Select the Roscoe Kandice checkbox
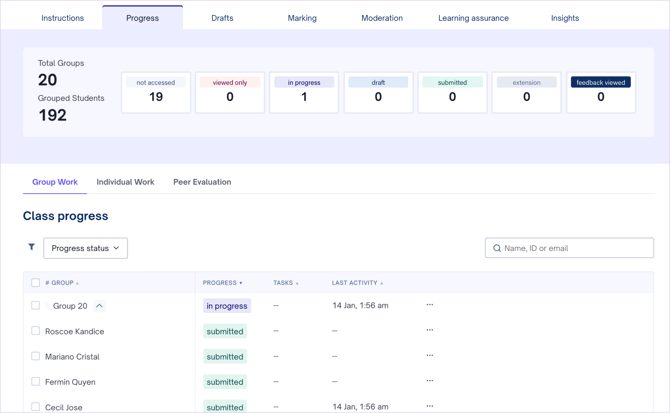670x413 pixels. (36, 331)
